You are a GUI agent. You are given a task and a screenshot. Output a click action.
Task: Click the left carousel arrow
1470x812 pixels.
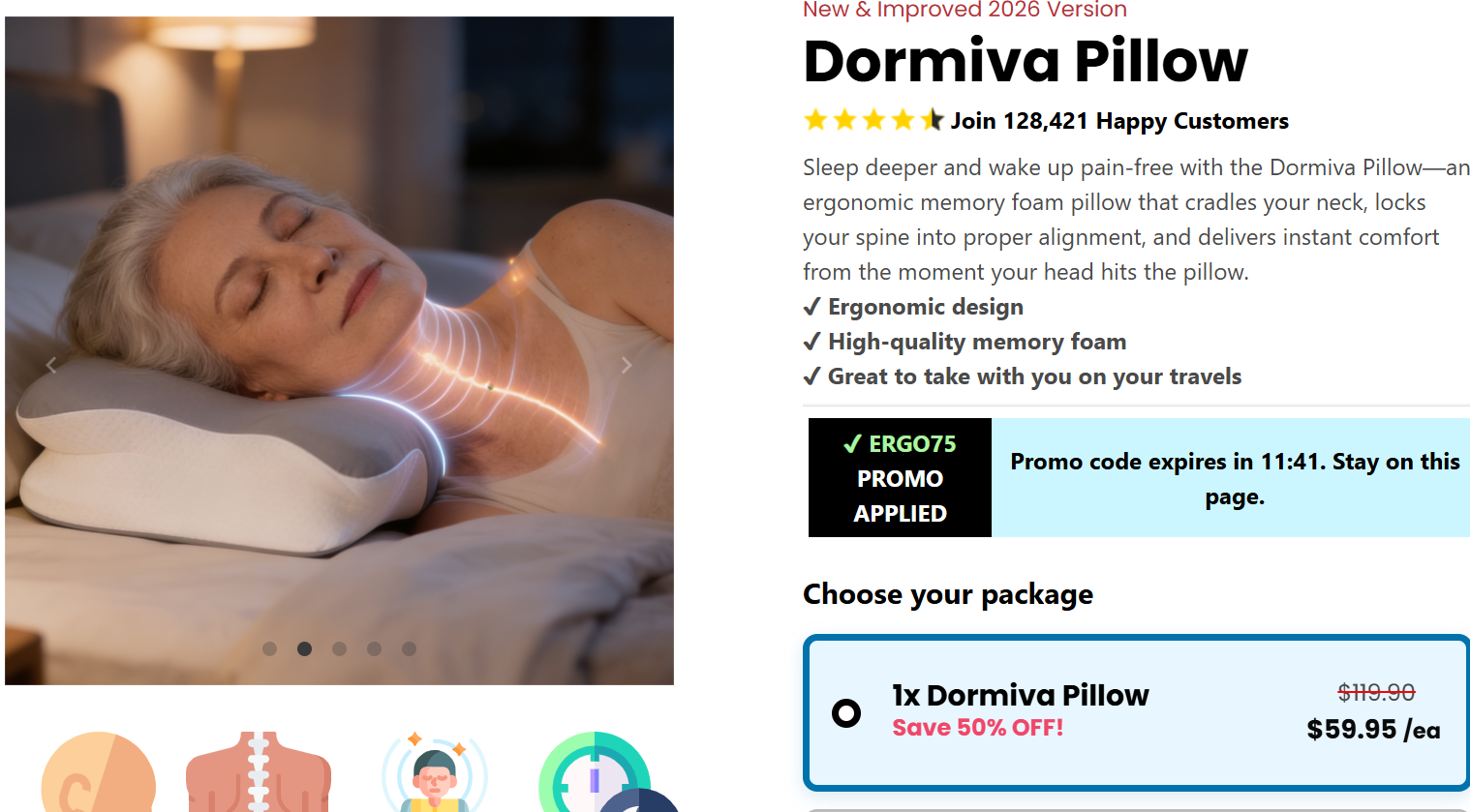click(x=50, y=365)
